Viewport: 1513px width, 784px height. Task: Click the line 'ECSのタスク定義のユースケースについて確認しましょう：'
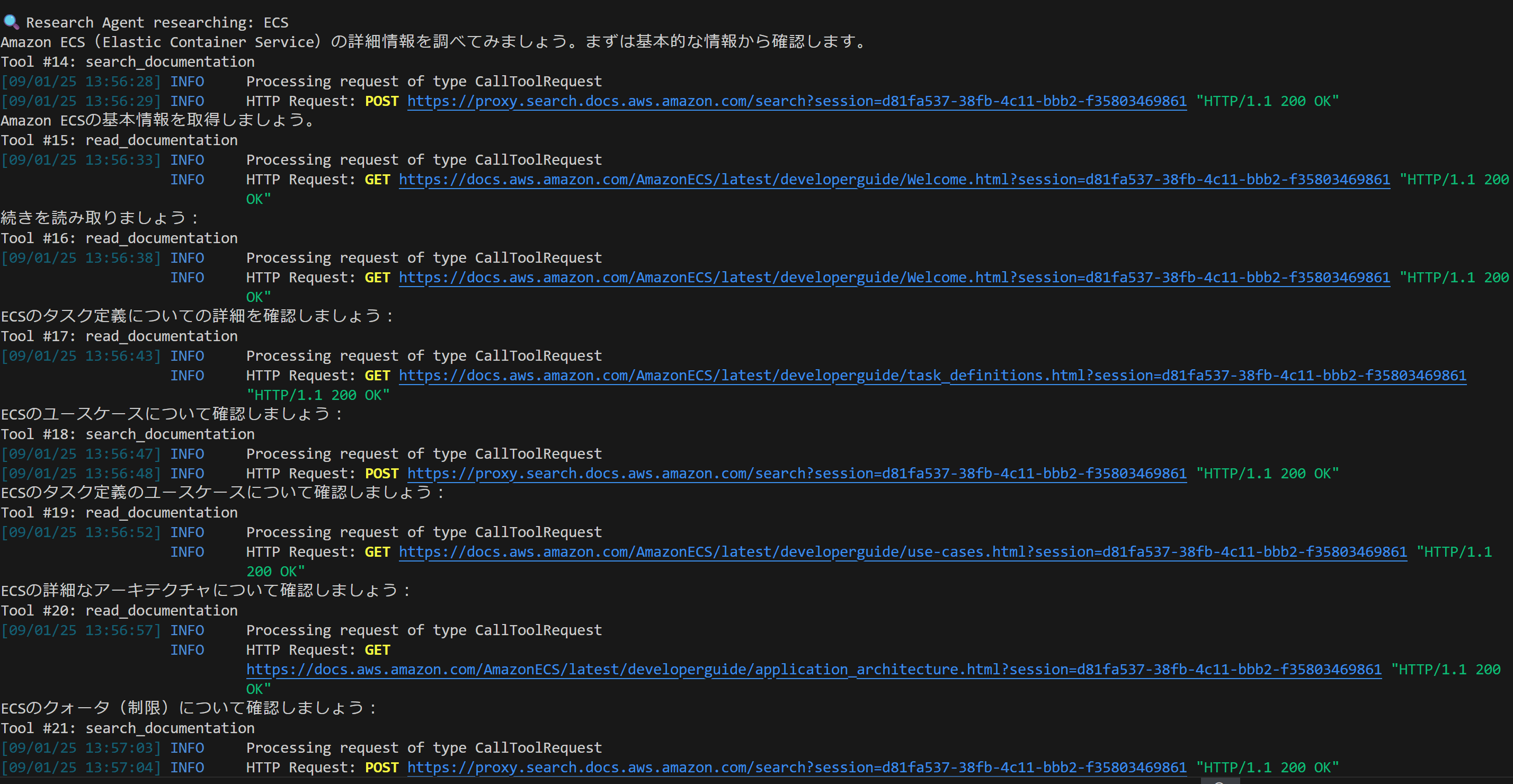point(223,493)
